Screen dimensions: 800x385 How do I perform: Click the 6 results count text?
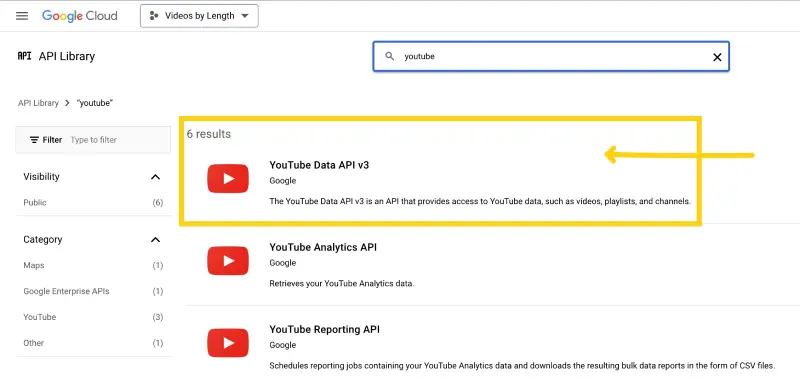(209, 134)
